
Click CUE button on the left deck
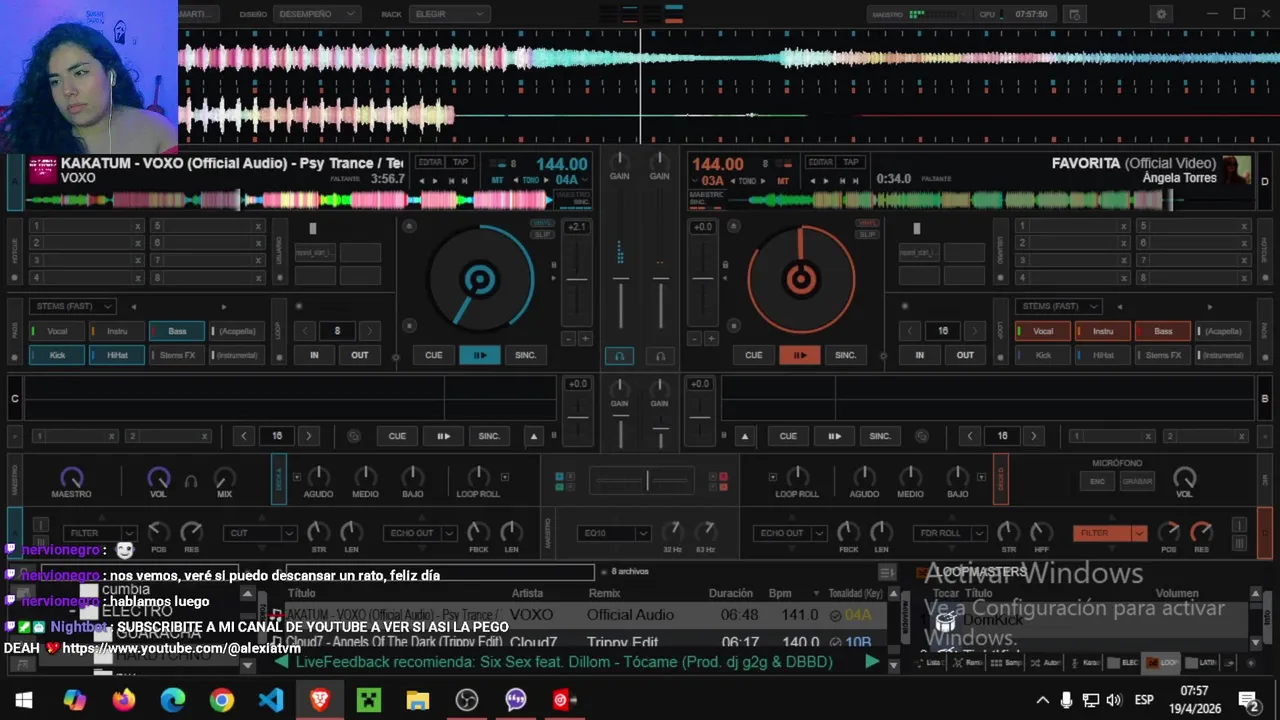click(433, 355)
